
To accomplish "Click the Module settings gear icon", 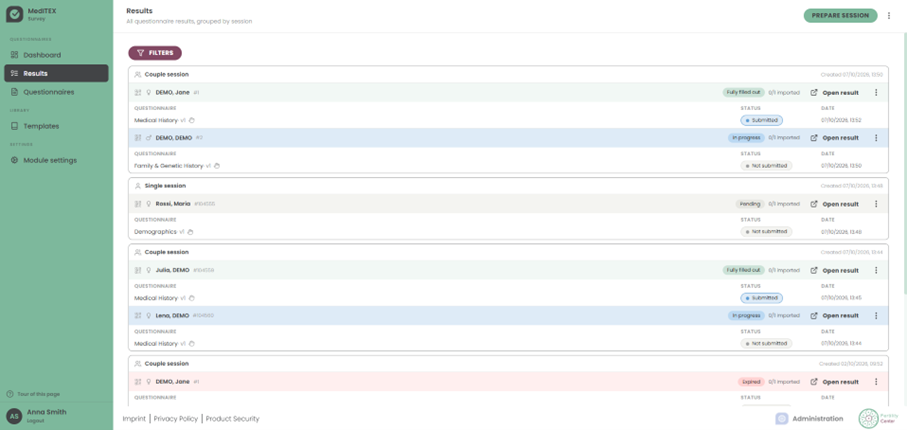I will coord(14,160).
